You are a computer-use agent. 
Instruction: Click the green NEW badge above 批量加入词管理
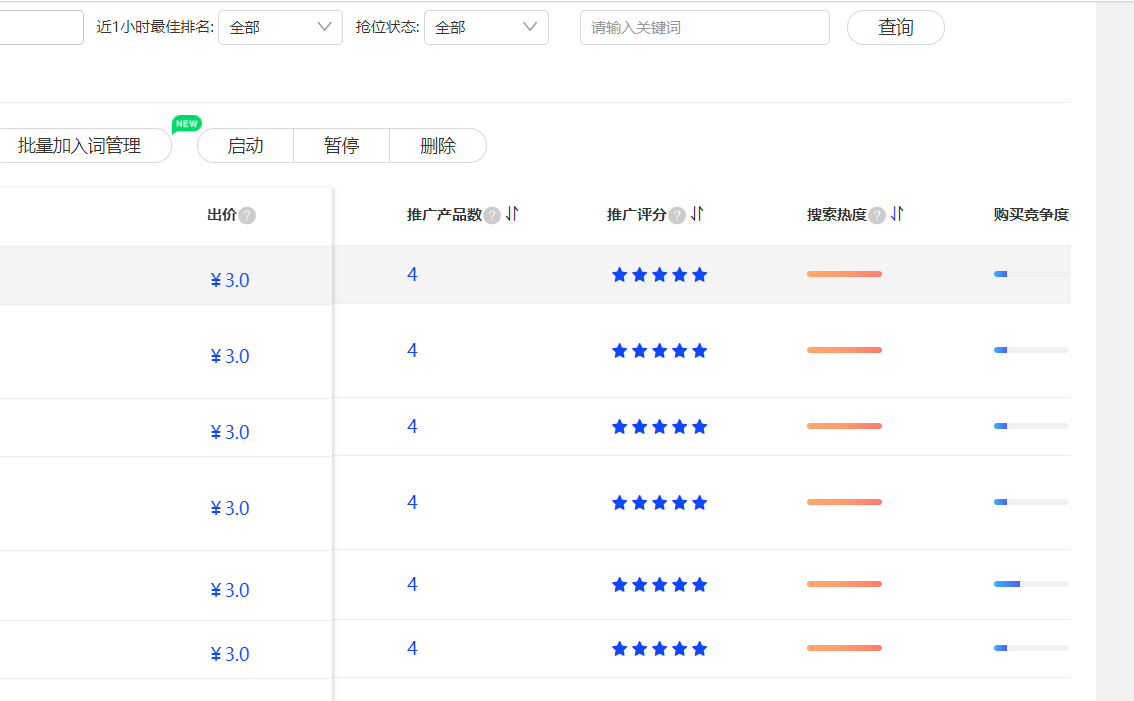[x=186, y=124]
